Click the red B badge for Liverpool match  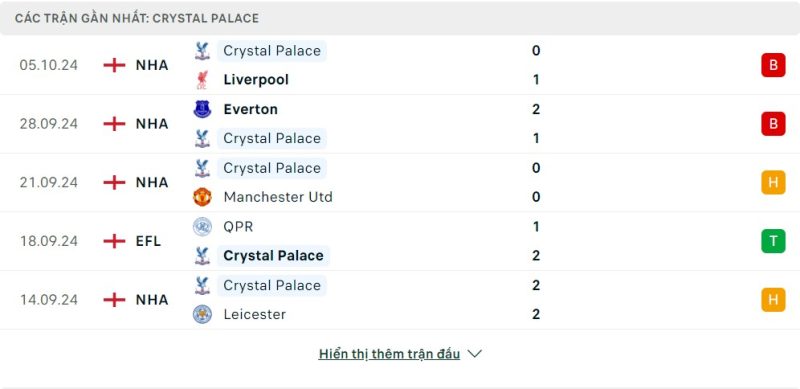tap(773, 65)
